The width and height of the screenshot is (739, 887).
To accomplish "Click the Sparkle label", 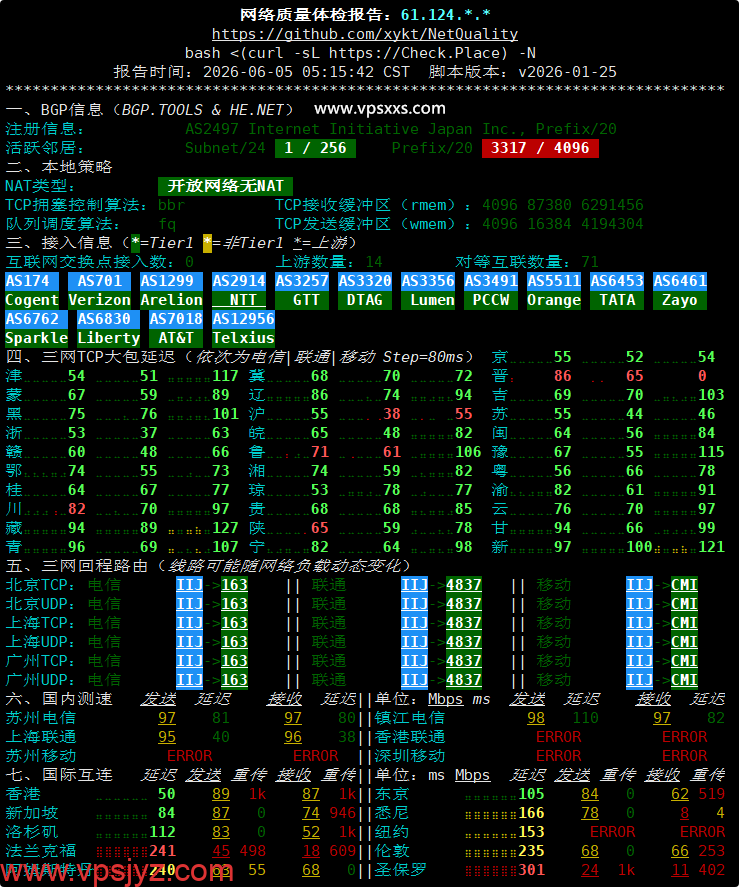I will tap(36, 338).
